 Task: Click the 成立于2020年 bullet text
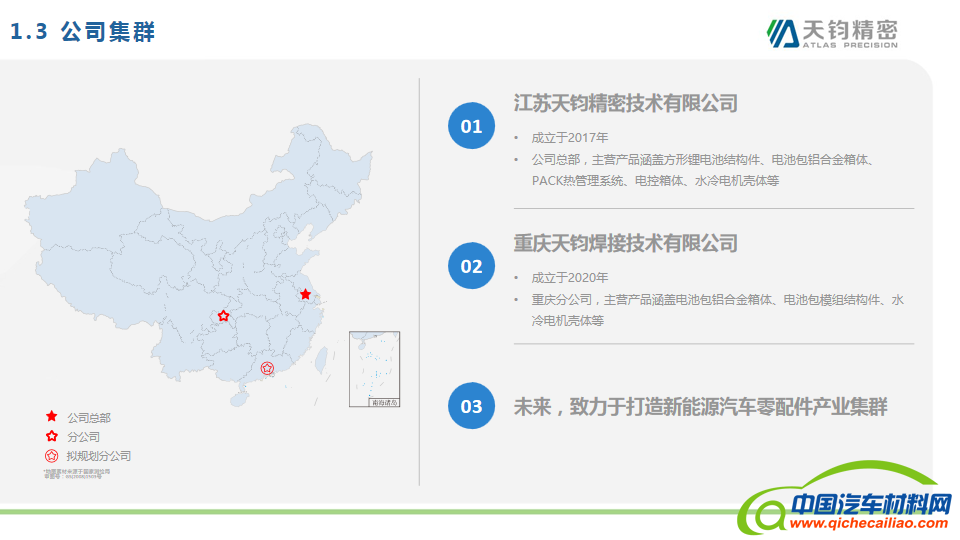pyautogui.click(x=569, y=278)
